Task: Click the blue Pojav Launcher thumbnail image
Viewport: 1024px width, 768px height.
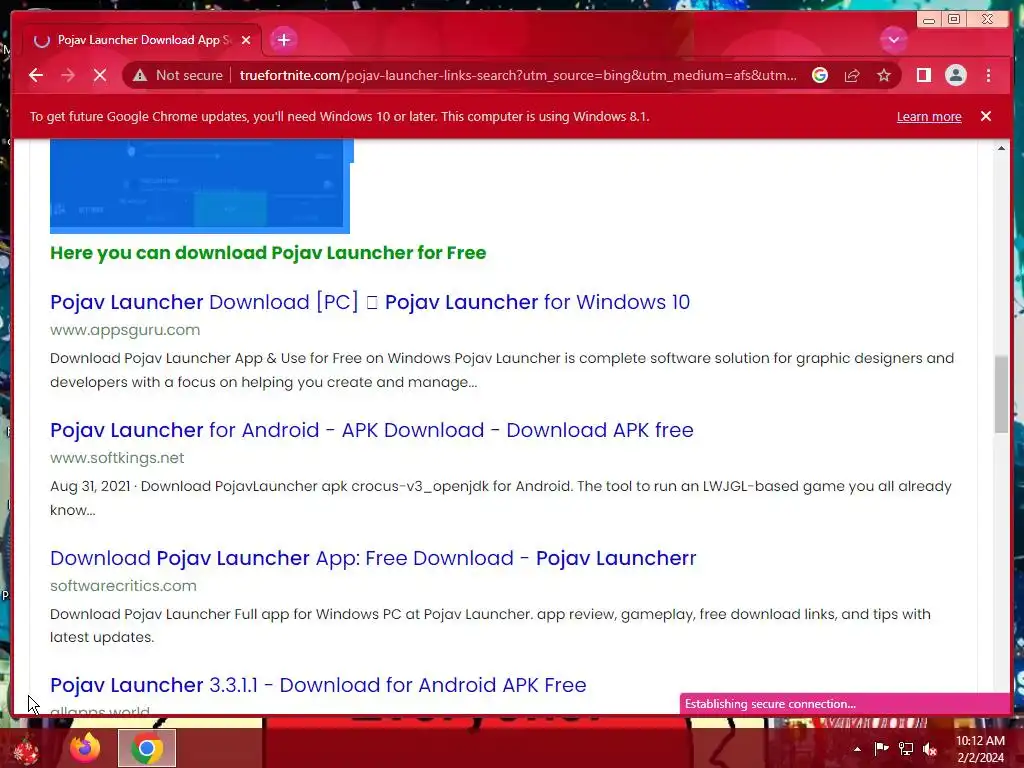Action: (x=201, y=185)
